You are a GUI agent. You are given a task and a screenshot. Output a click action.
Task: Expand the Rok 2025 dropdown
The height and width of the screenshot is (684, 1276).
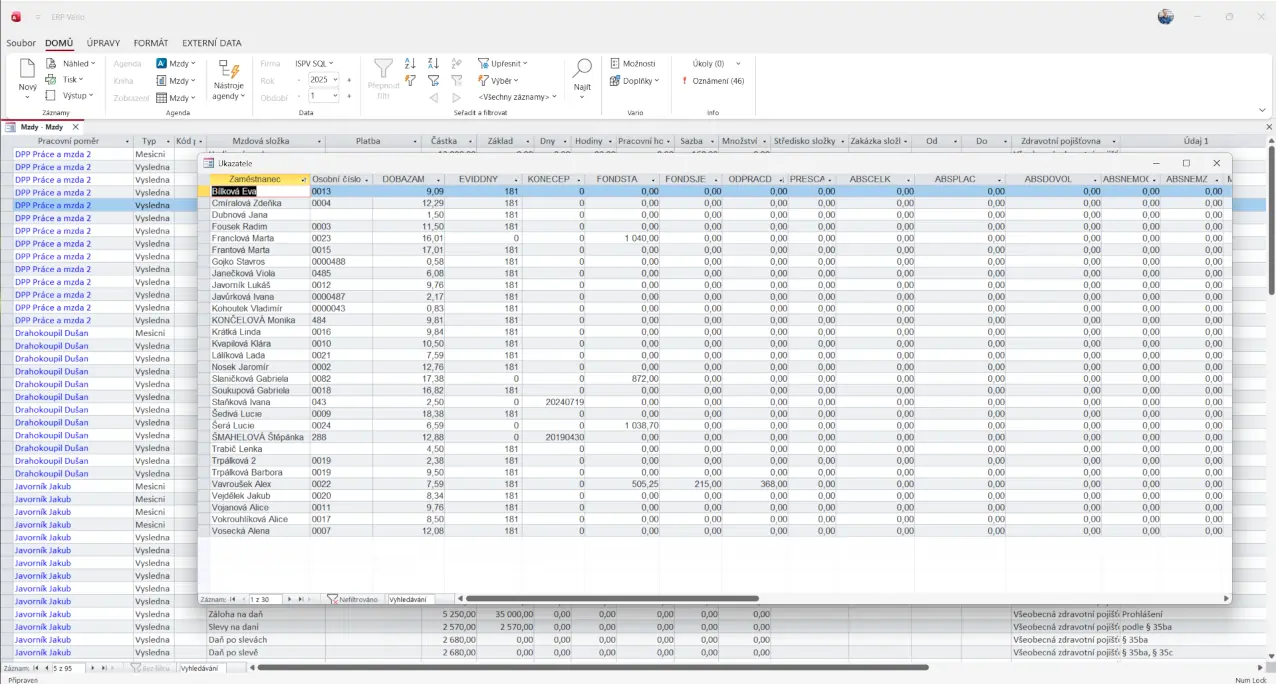click(335, 80)
